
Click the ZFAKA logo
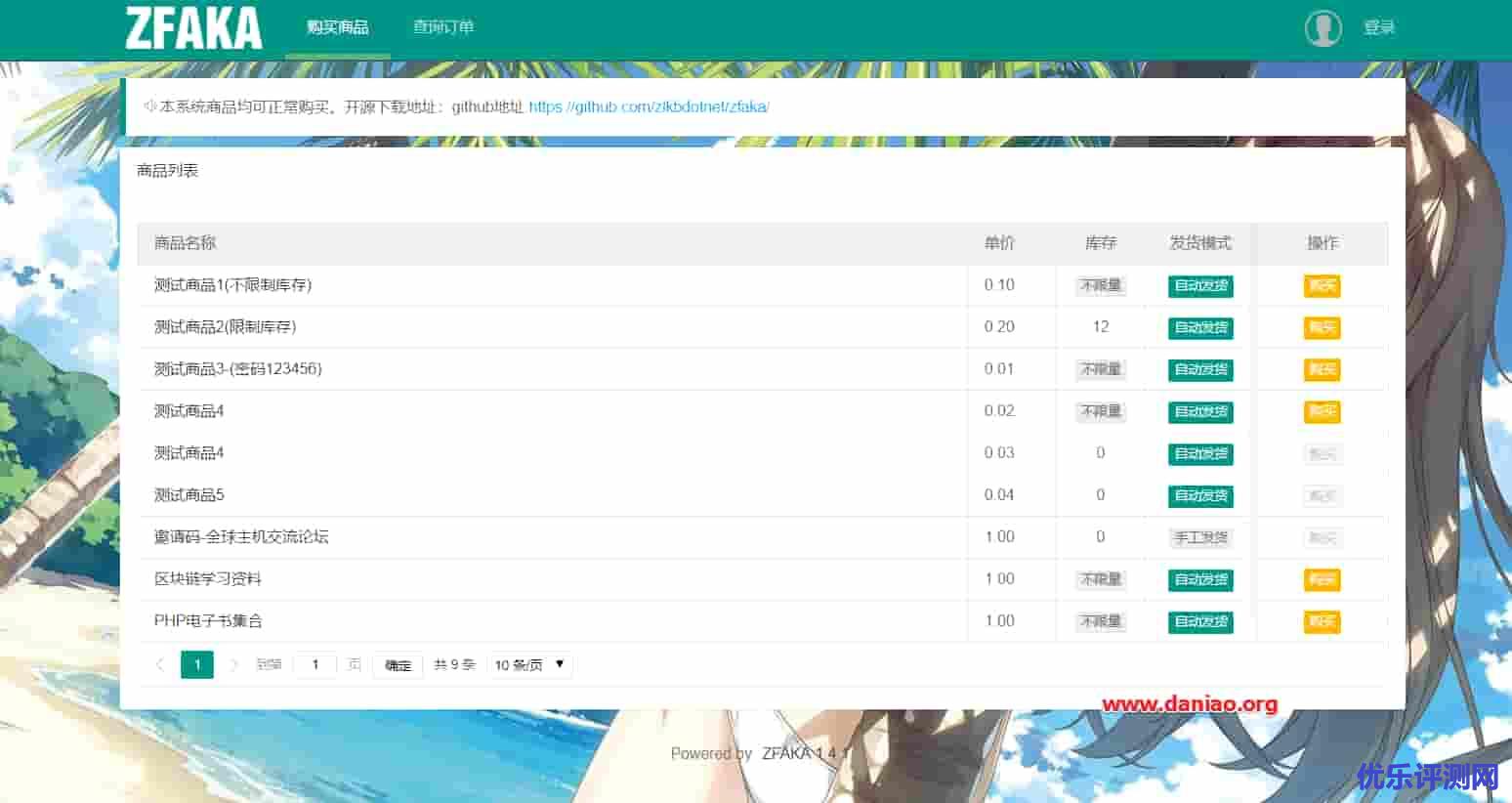tap(193, 27)
